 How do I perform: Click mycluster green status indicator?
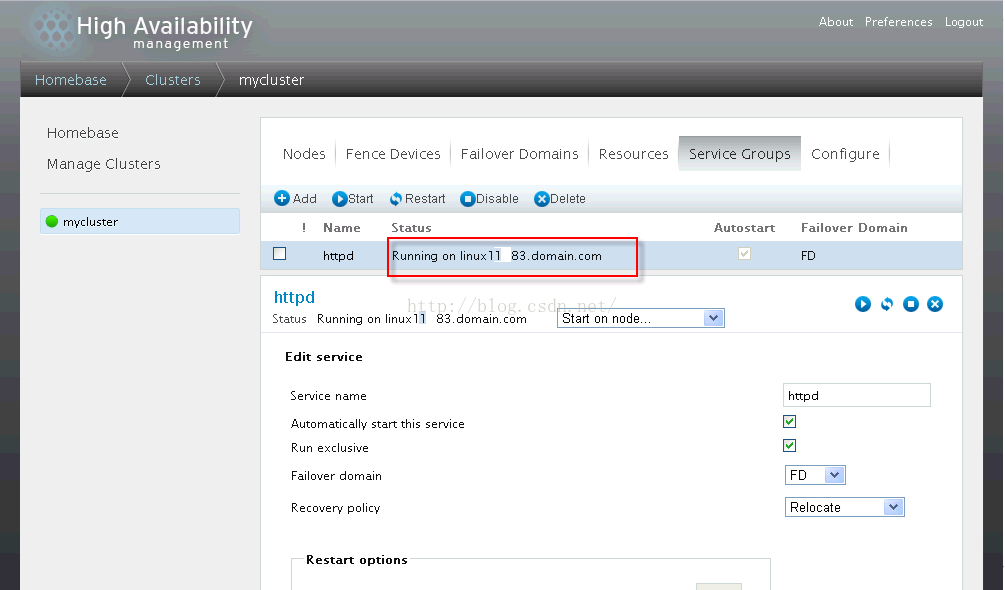pyautogui.click(x=52, y=222)
